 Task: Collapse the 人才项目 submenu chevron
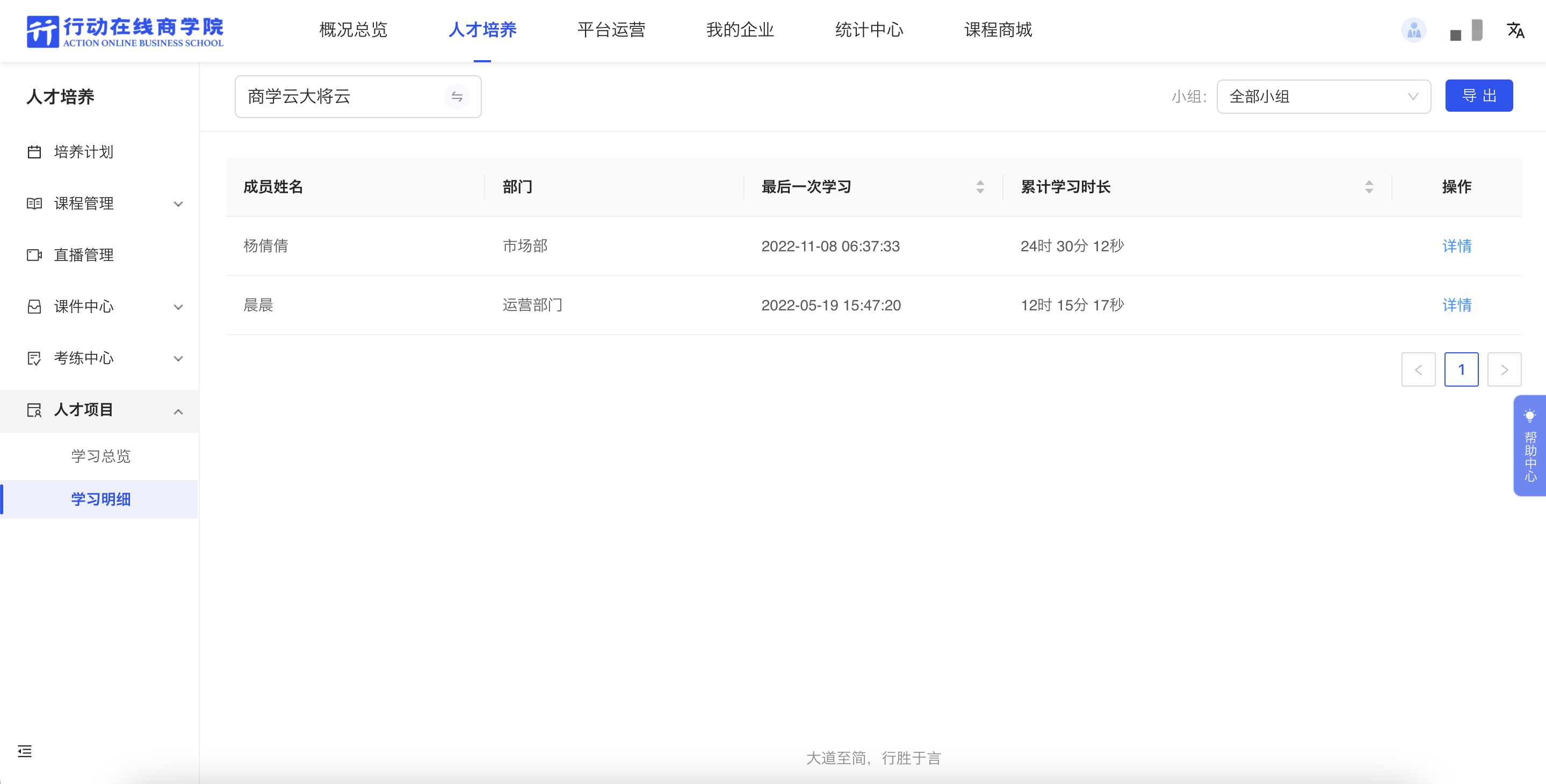point(178,411)
